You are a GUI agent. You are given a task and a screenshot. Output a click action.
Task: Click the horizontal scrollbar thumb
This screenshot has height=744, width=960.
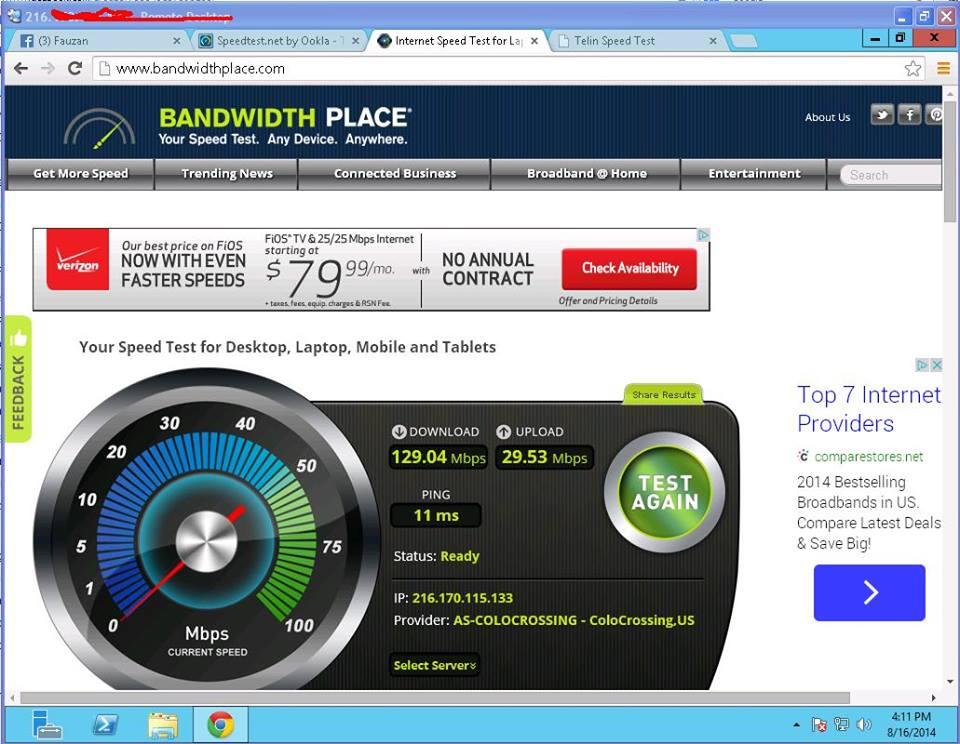[x=435, y=697]
